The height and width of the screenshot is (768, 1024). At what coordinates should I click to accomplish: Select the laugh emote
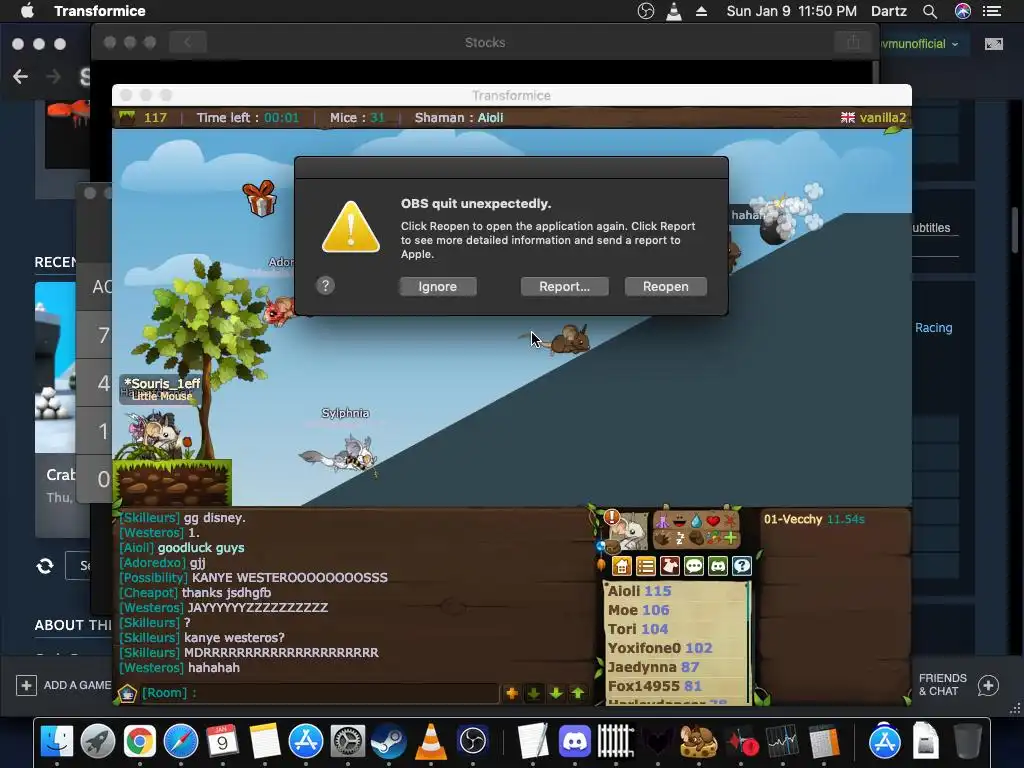[x=679, y=521]
